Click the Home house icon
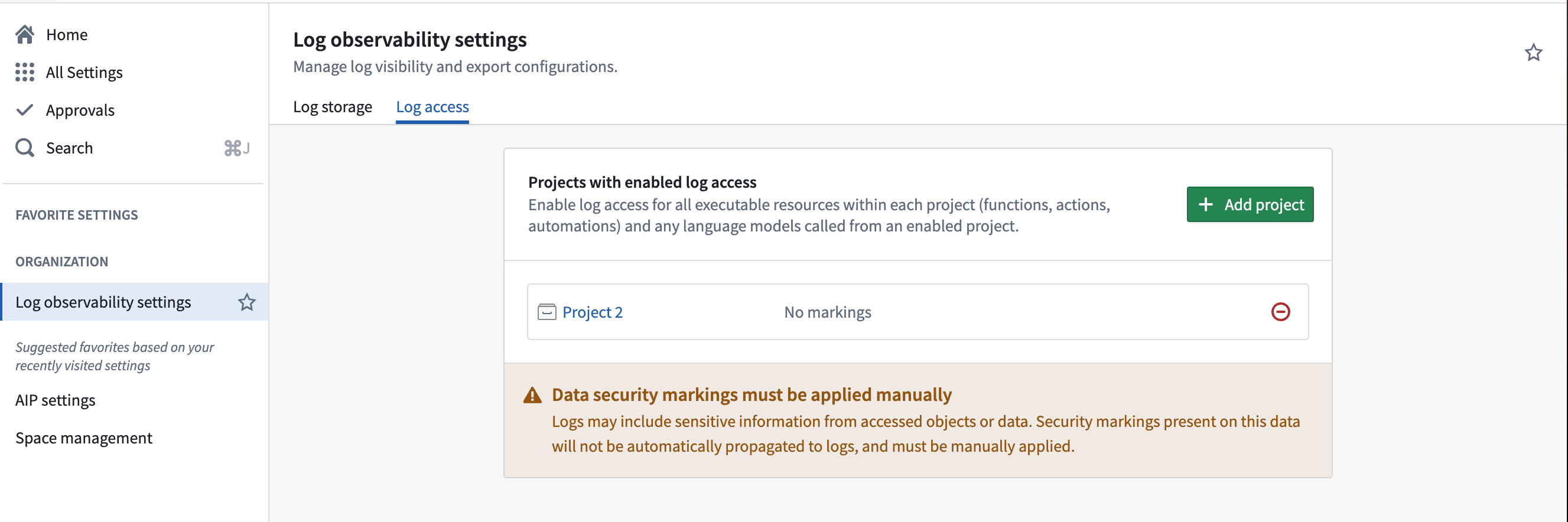 (25, 35)
